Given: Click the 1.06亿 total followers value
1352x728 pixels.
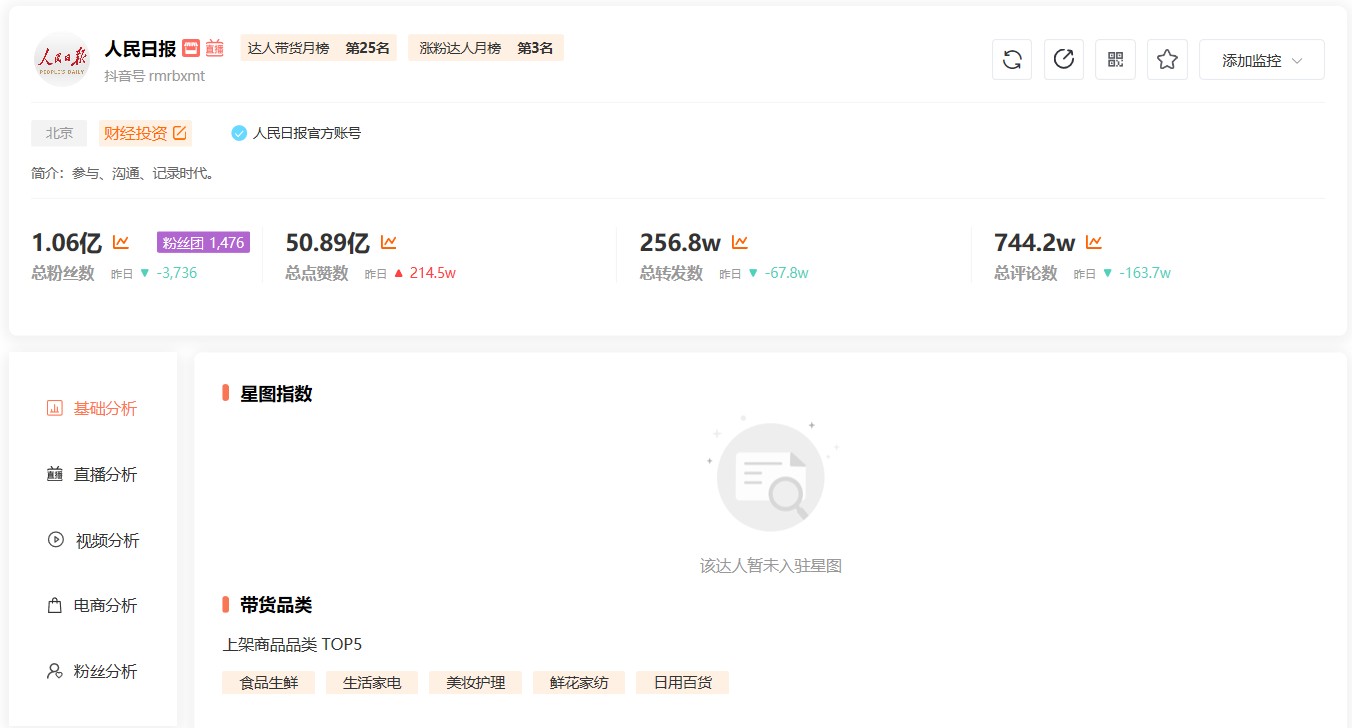Looking at the screenshot, I should tap(67, 242).
